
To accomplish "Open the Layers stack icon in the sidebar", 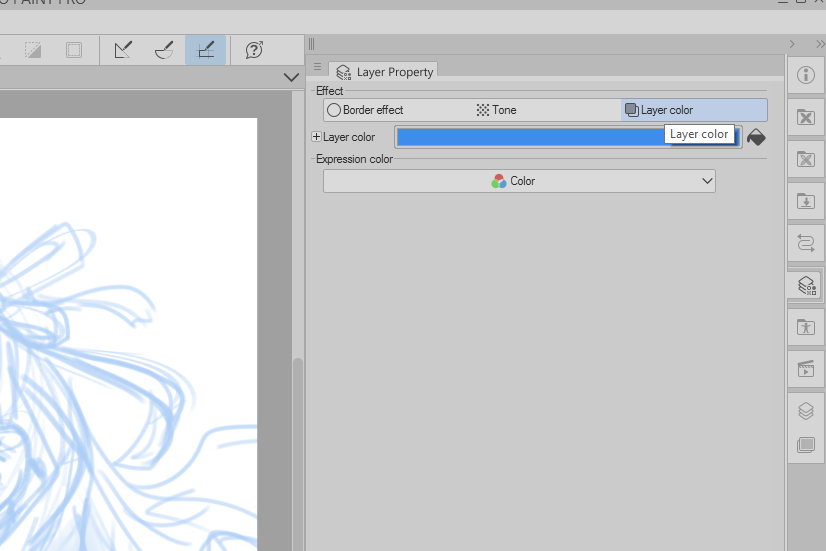I will pos(805,411).
